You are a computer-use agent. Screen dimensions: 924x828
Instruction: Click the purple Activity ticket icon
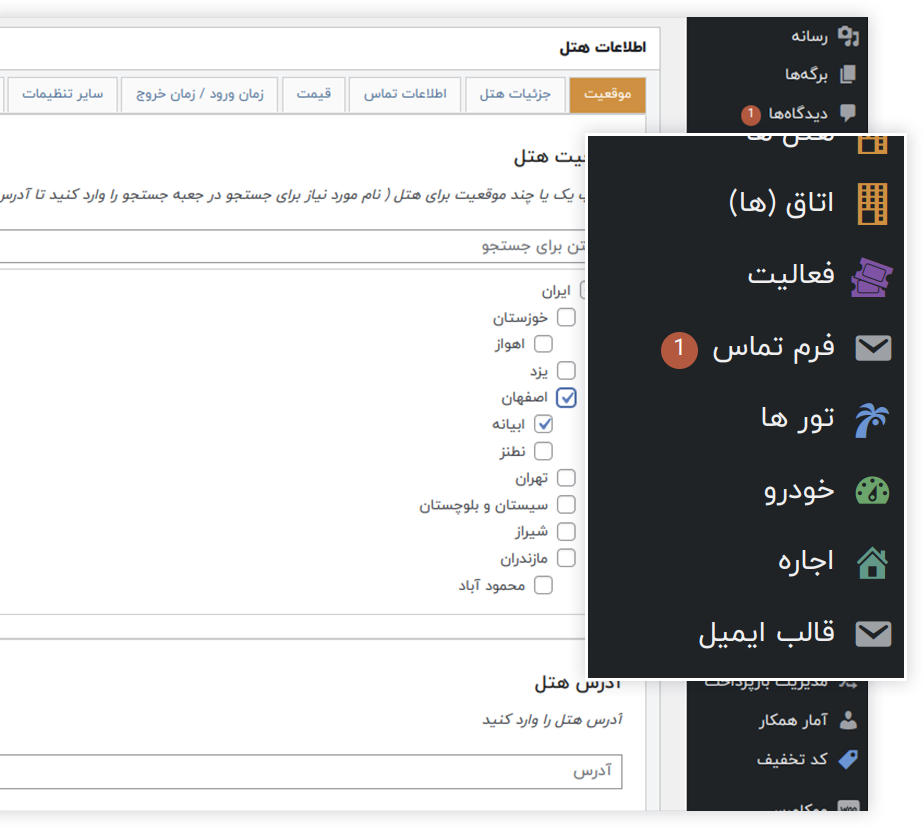click(872, 276)
